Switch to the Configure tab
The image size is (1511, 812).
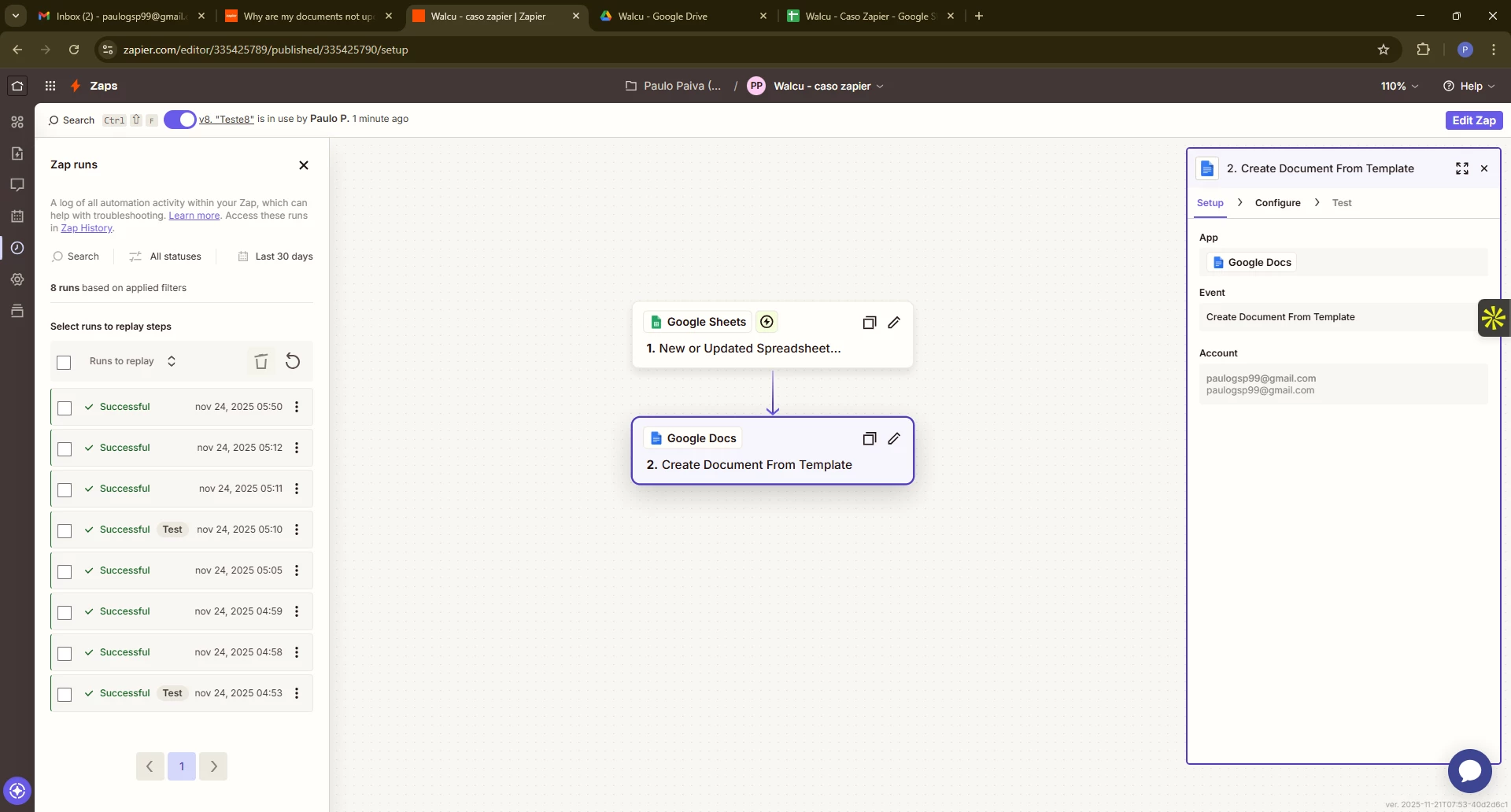coord(1277,203)
